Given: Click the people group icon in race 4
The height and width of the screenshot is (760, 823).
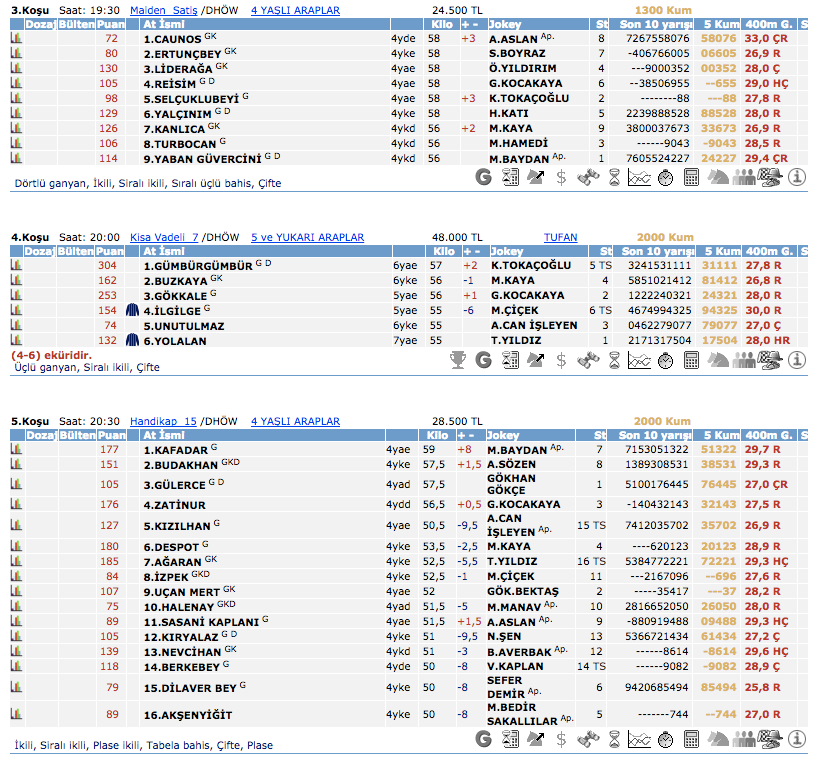Looking at the screenshot, I should 744,359.
